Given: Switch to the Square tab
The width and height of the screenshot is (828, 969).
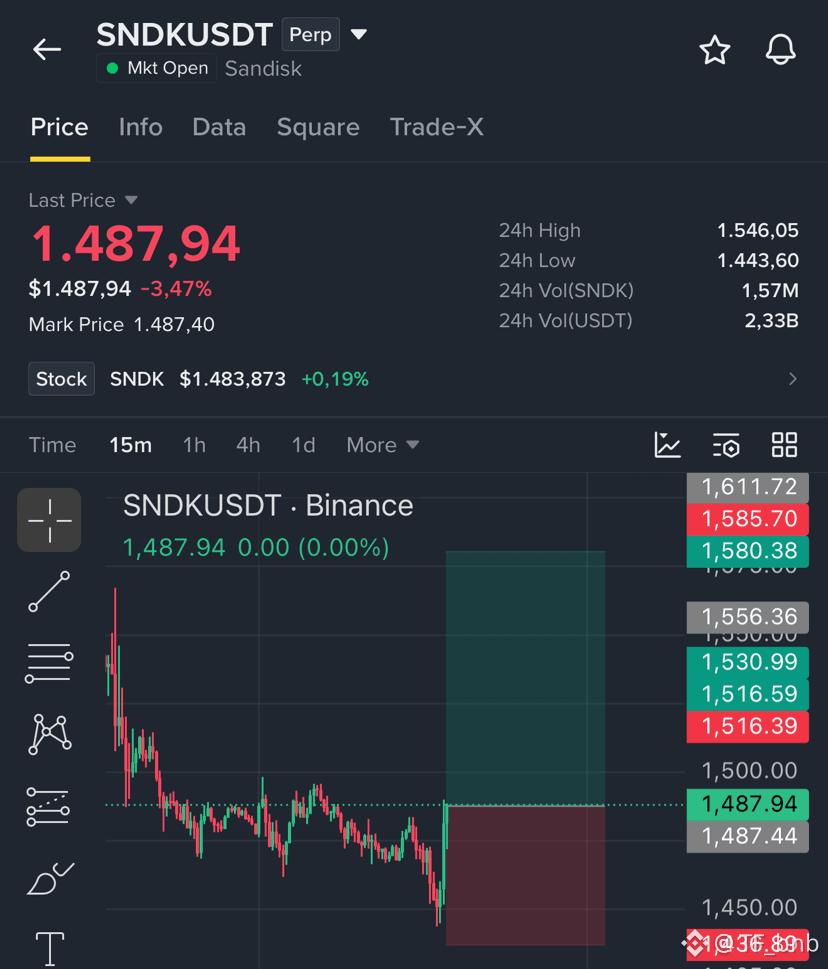Looking at the screenshot, I should tap(318, 127).
